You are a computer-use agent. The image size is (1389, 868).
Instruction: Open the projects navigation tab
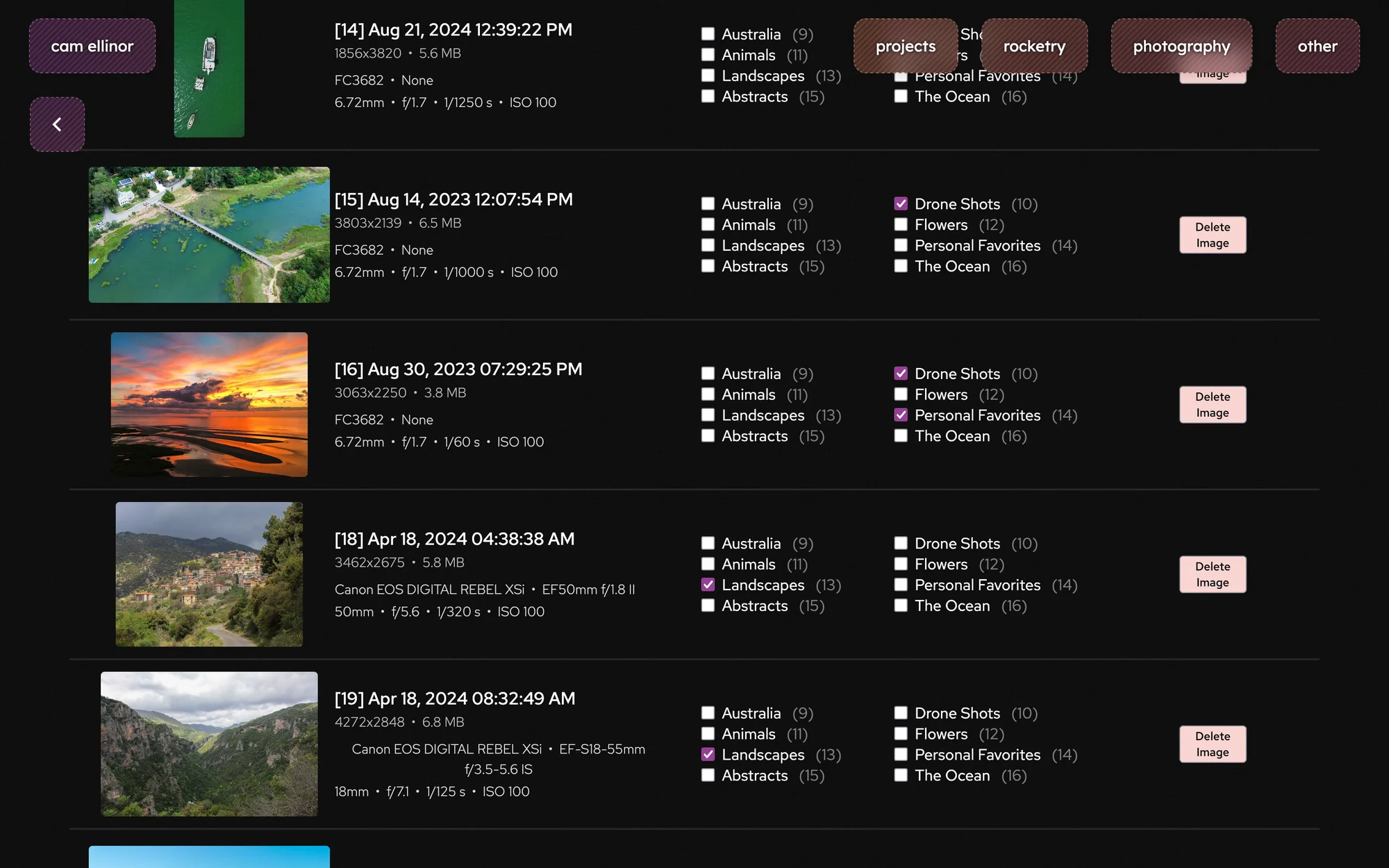coord(906,46)
